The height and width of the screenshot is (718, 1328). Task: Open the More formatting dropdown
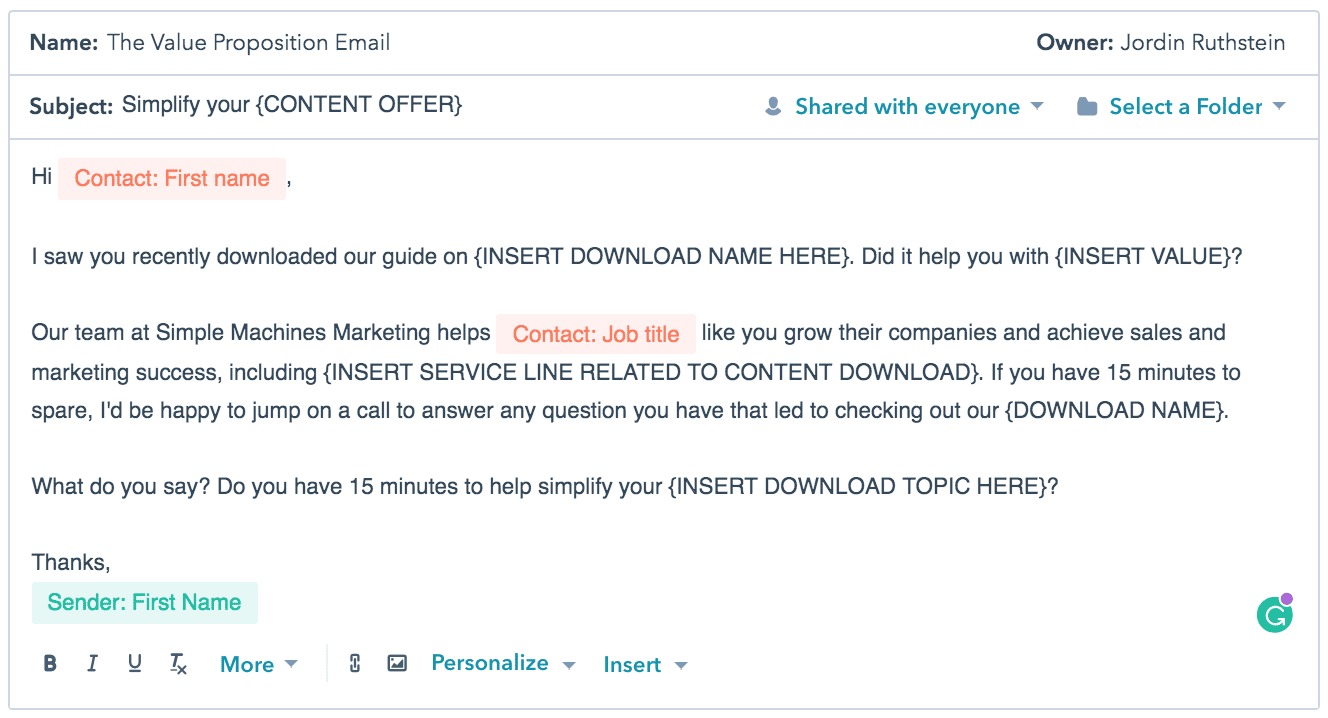click(258, 663)
